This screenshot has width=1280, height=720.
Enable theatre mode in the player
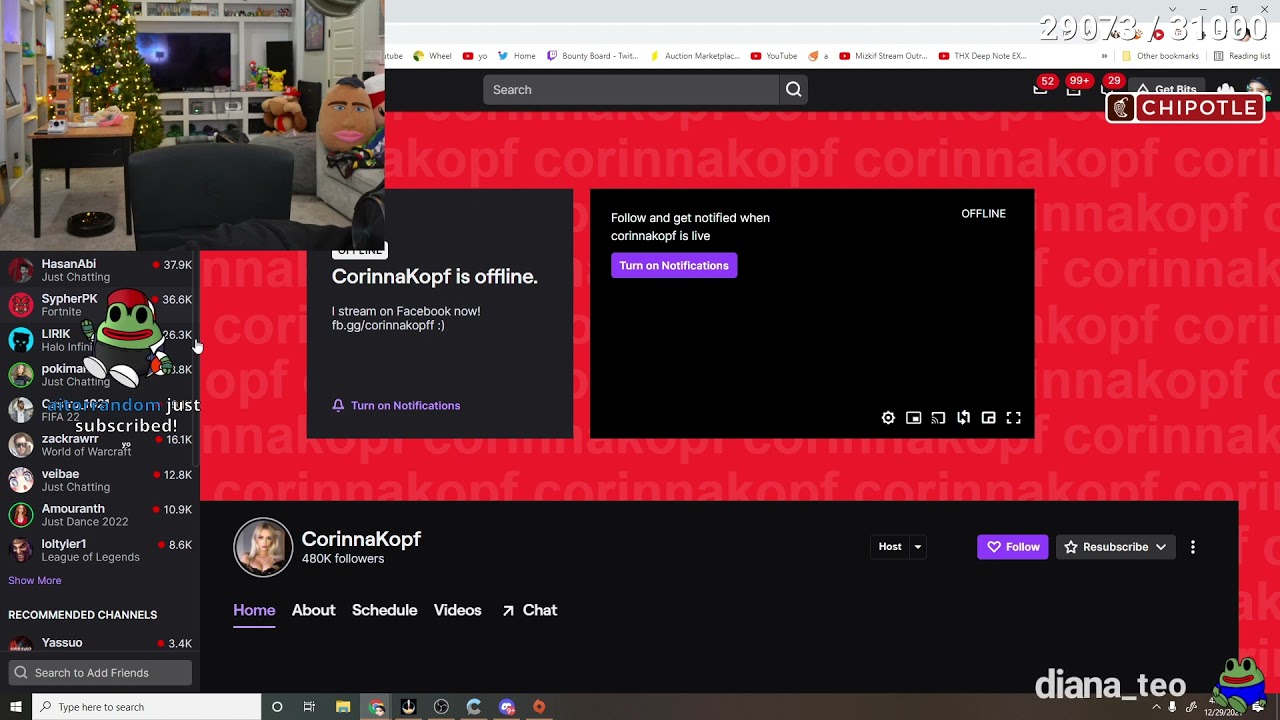[988, 418]
